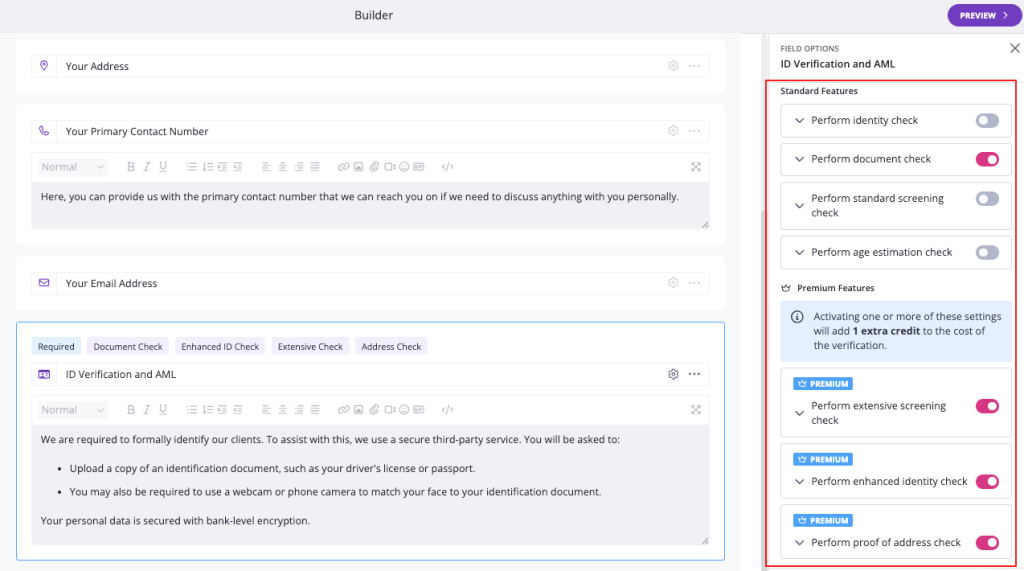This screenshot has width=1024, height=571.
Task: Click the Preview button
Action: (x=984, y=16)
